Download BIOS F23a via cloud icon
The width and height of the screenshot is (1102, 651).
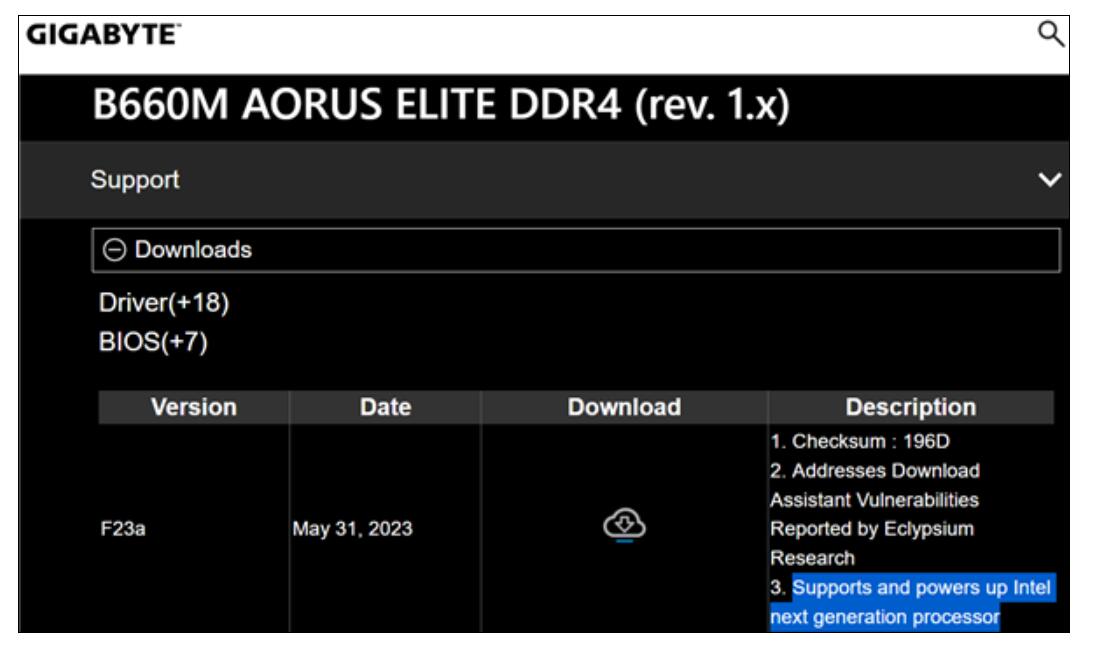tap(624, 525)
